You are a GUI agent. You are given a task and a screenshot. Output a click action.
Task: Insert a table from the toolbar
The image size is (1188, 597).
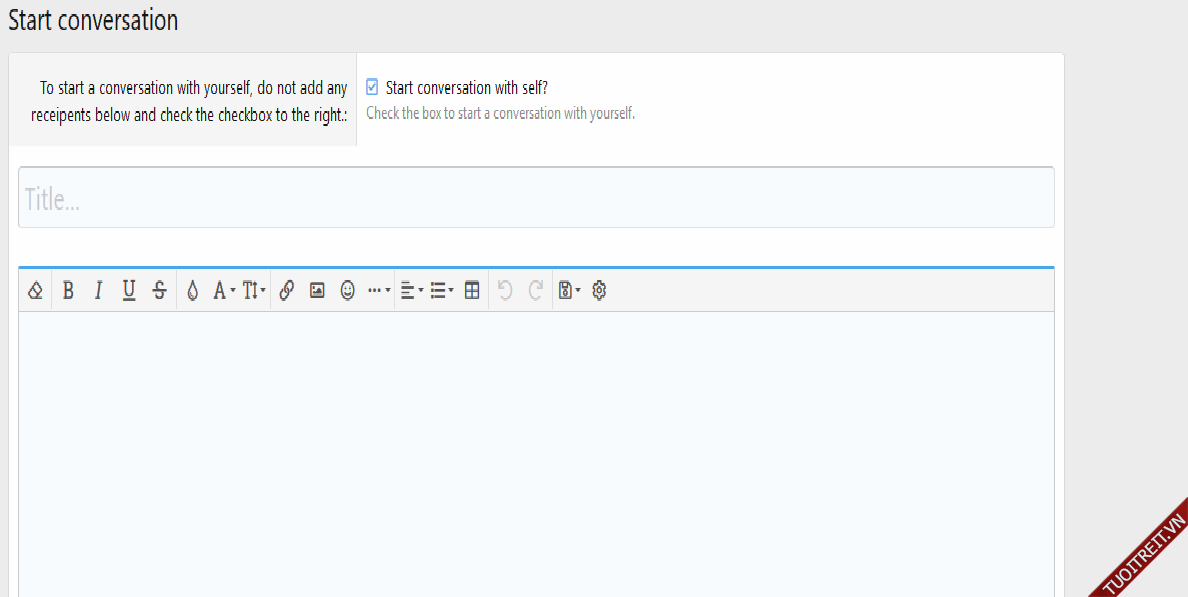(472, 291)
